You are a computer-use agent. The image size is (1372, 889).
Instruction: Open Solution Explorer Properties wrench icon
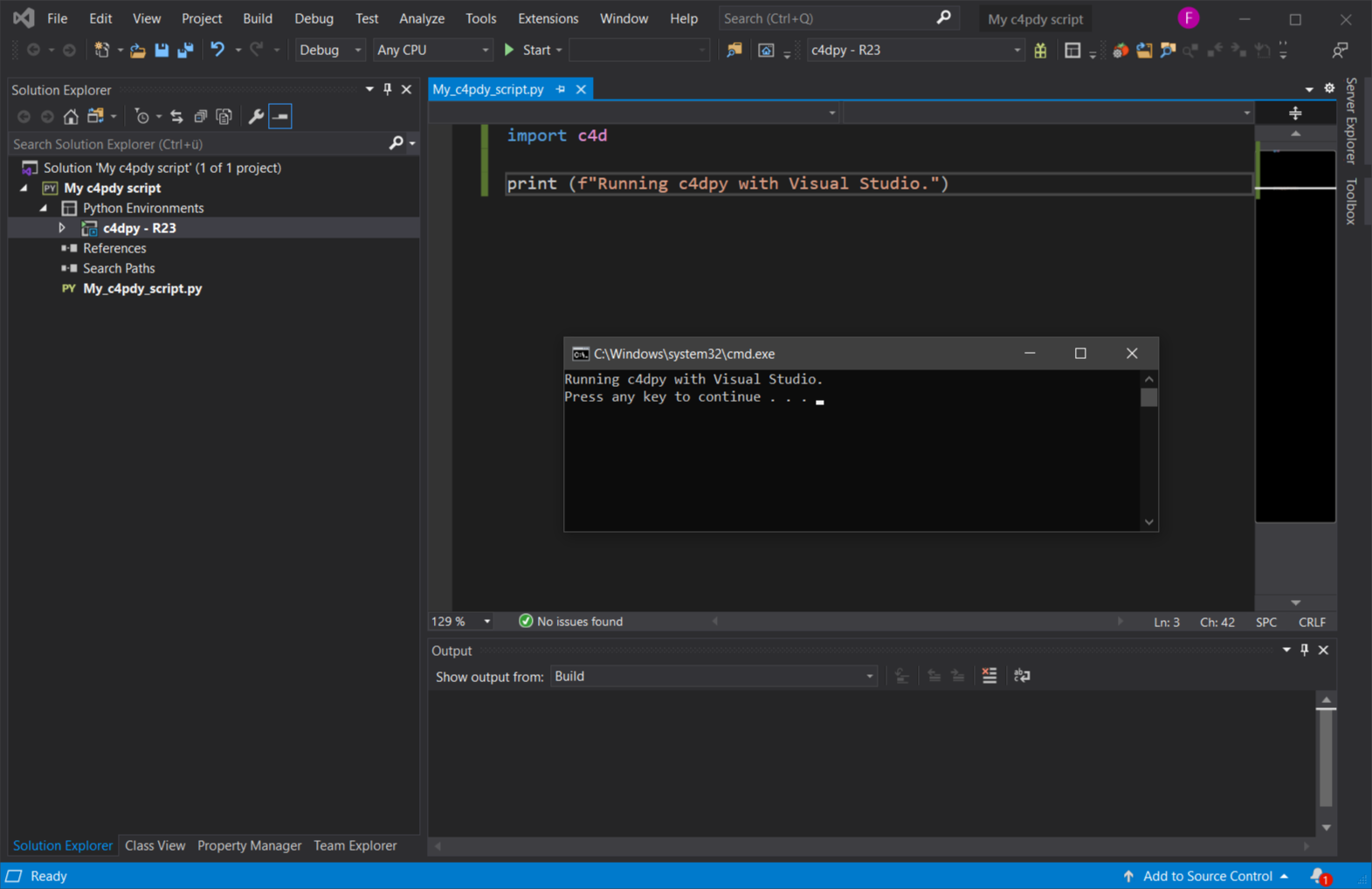pos(256,116)
